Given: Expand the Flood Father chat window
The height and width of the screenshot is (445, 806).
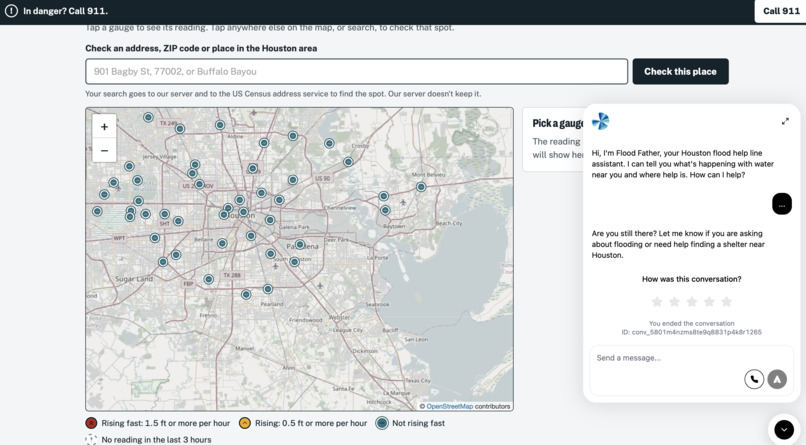Looking at the screenshot, I should pos(785,122).
